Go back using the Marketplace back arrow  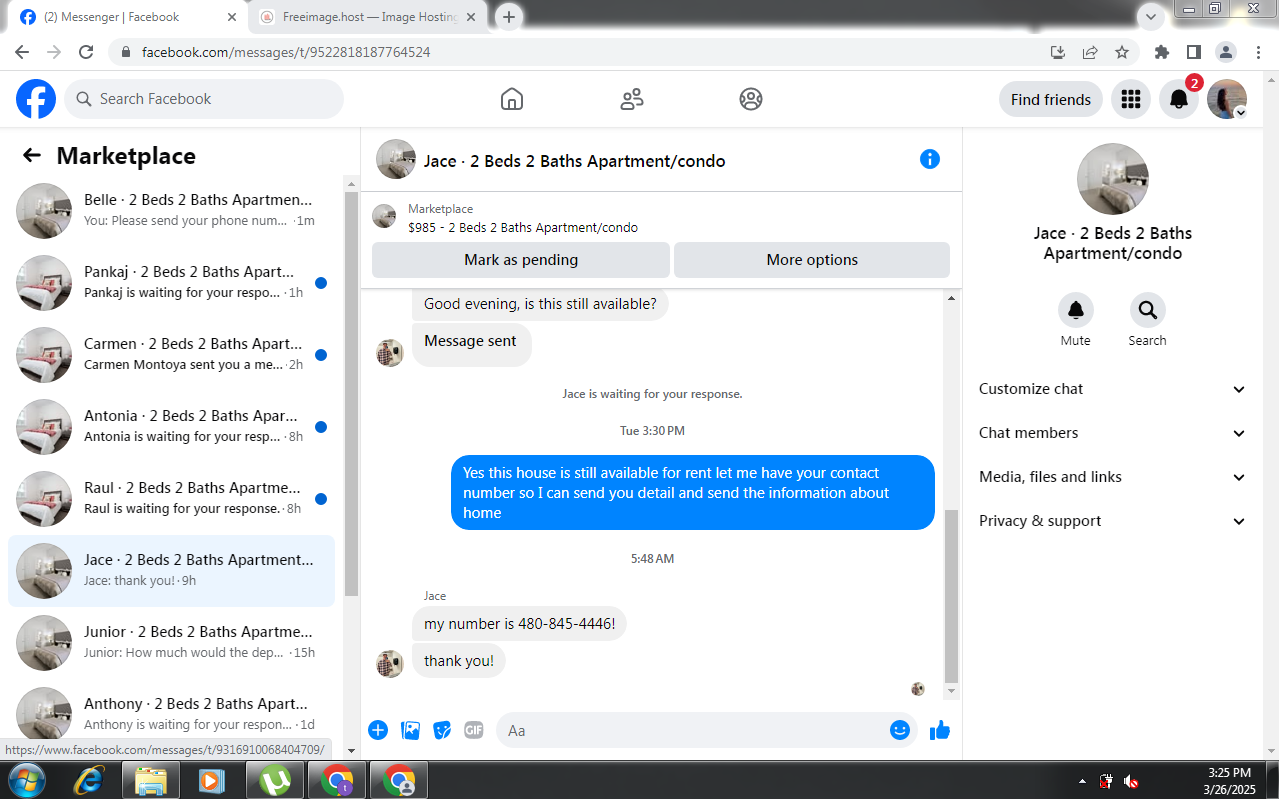[x=32, y=155]
